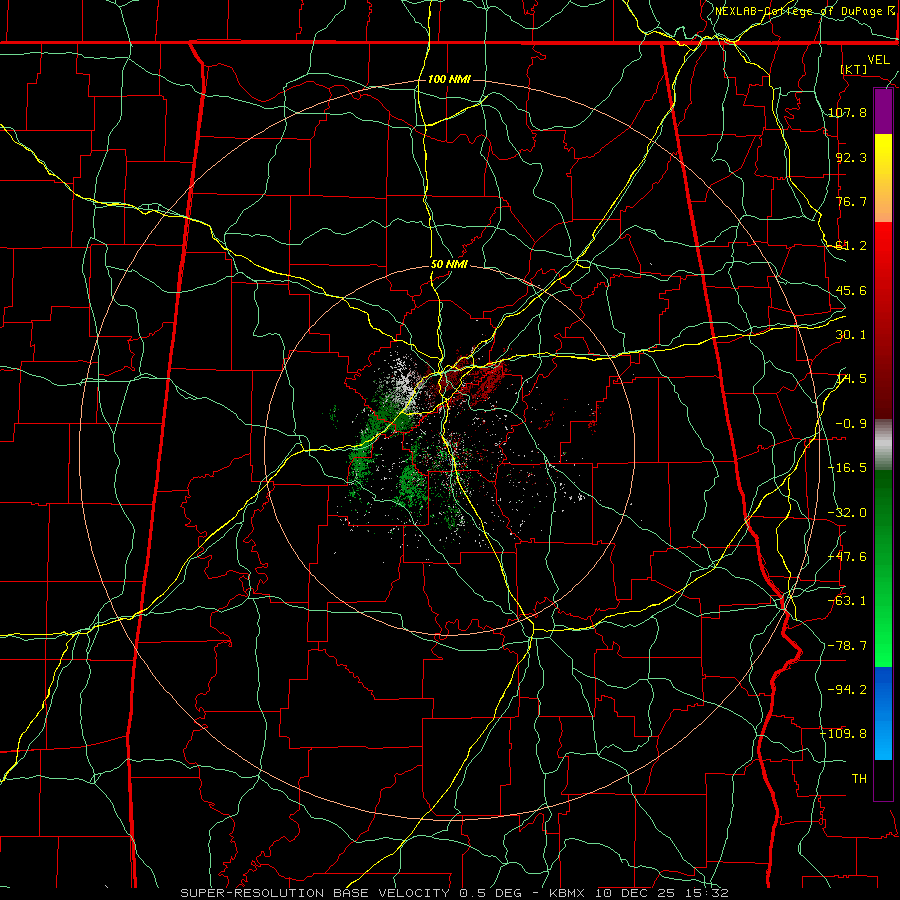
Task: Click the 100 NMI range ring label
Action: click(449, 79)
